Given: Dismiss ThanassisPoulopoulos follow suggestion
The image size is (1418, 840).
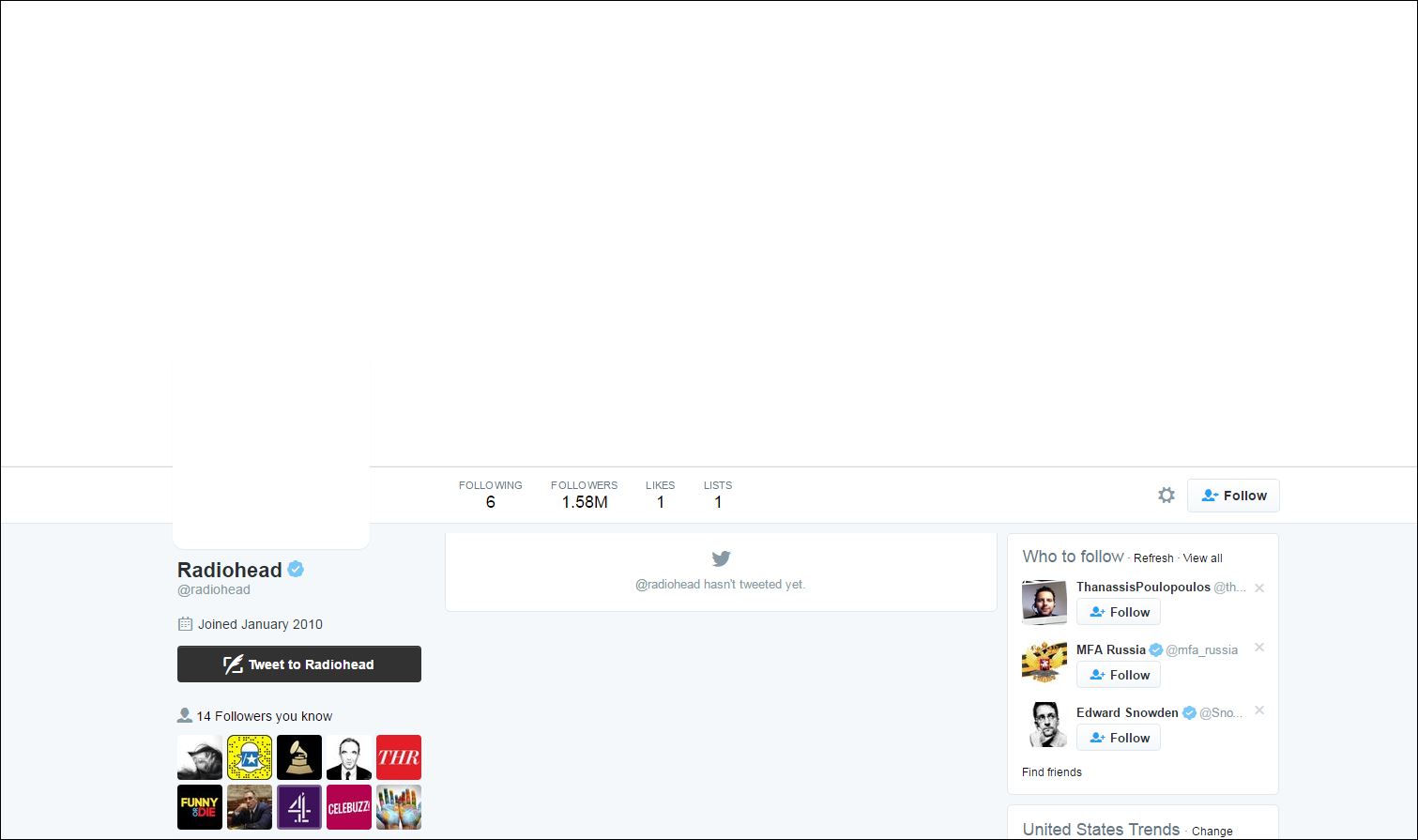Looking at the screenshot, I should pyautogui.click(x=1259, y=588).
